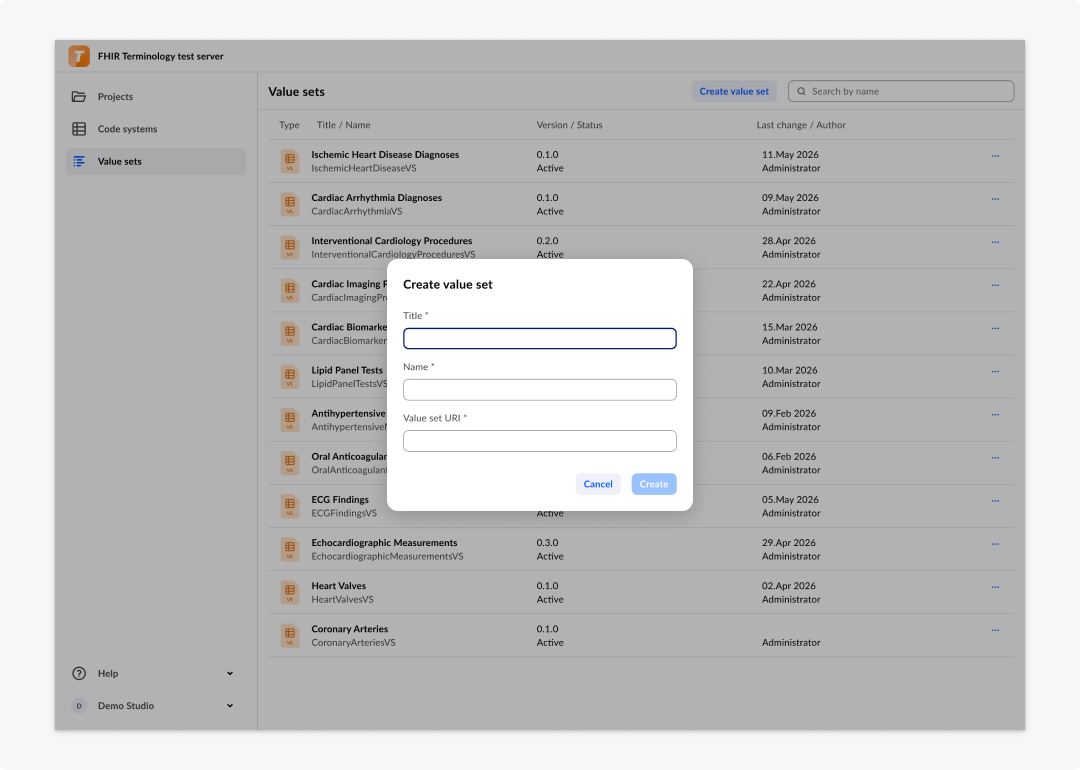The width and height of the screenshot is (1080, 770).
Task: Click the Value sets list icon
Action: (x=79, y=161)
